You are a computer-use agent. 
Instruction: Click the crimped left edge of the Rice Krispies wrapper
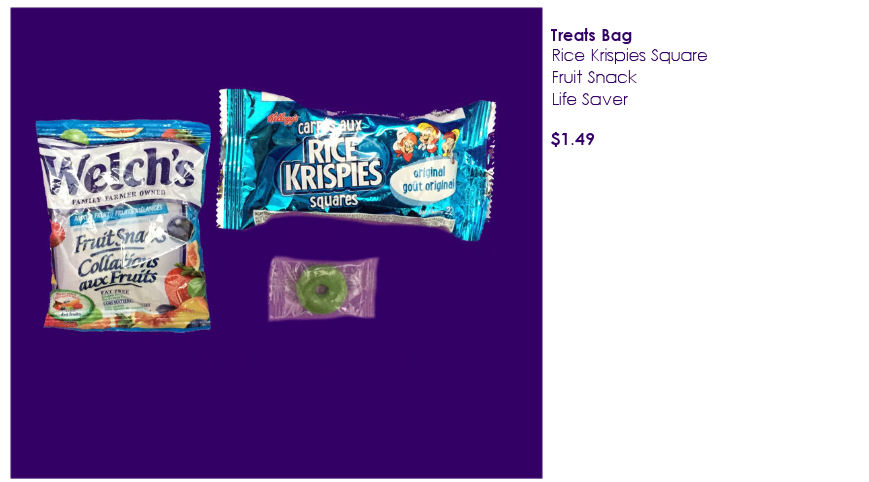227,159
